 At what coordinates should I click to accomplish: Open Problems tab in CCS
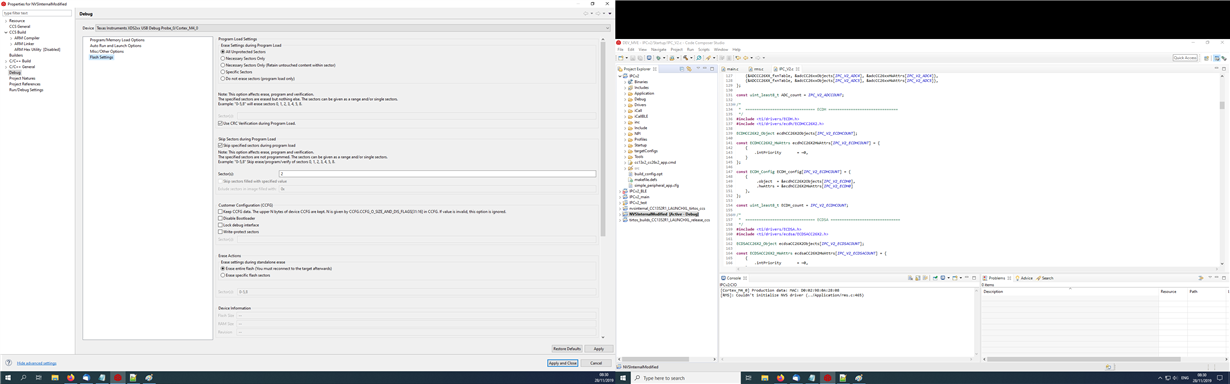click(996, 278)
